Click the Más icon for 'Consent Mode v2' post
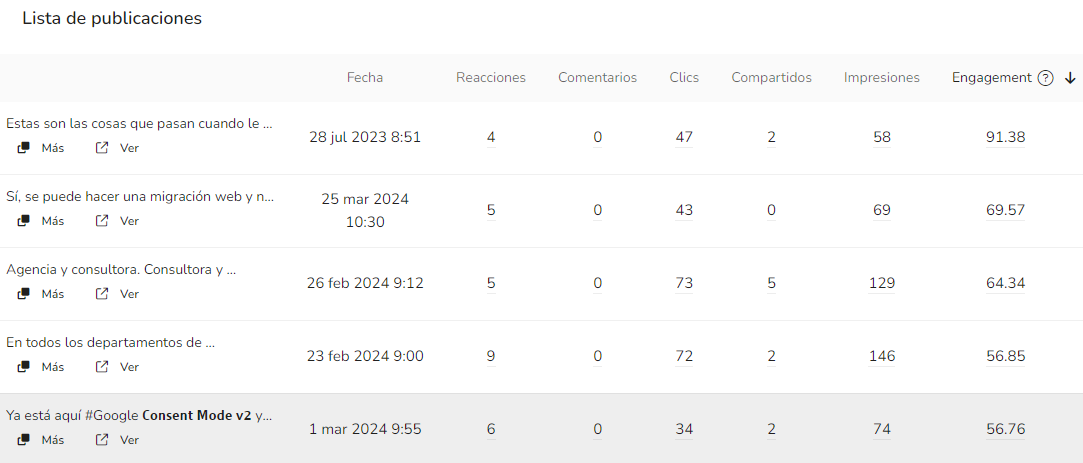The height and width of the screenshot is (463, 1083). (x=24, y=440)
